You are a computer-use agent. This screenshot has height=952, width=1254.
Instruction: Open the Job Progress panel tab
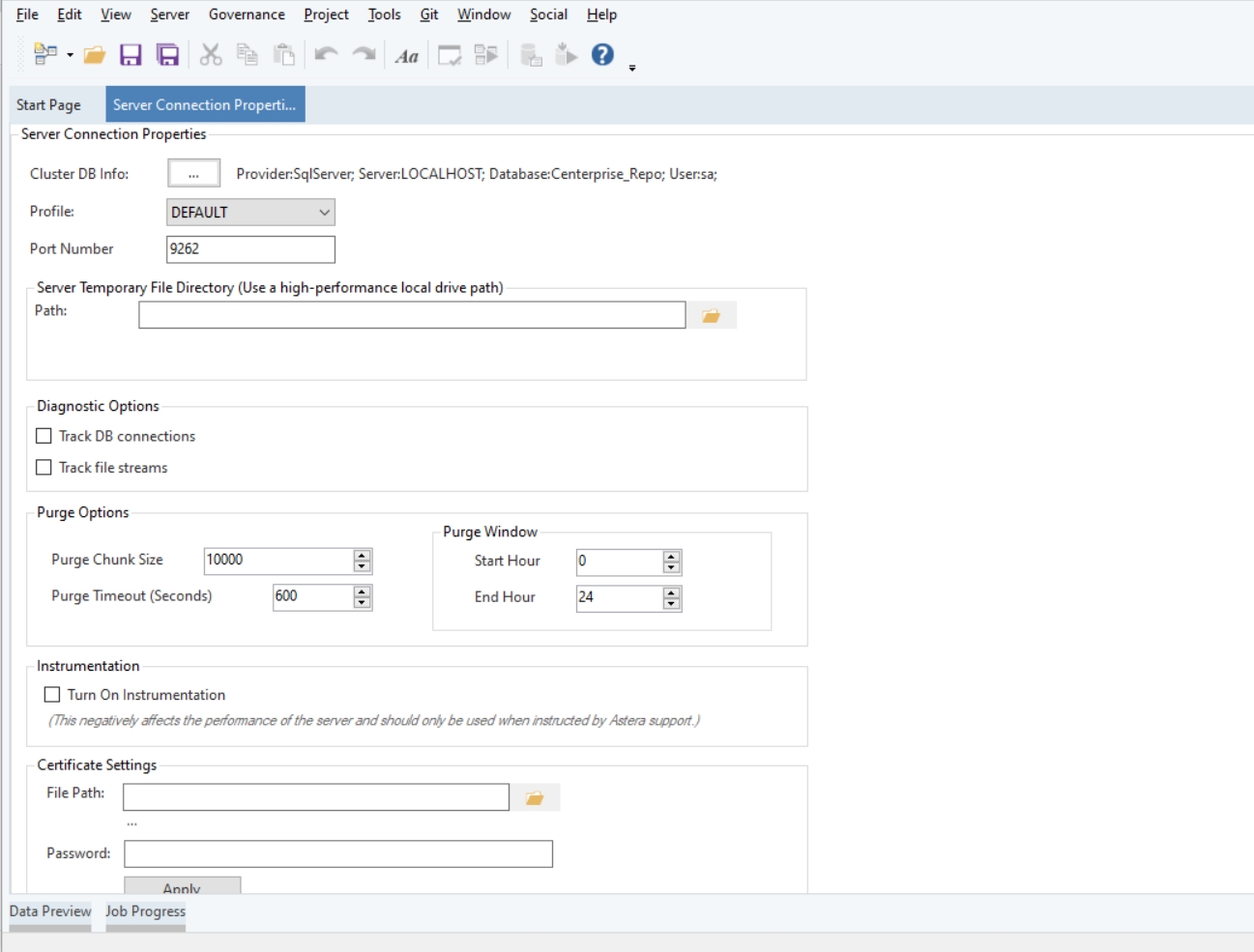(145, 911)
